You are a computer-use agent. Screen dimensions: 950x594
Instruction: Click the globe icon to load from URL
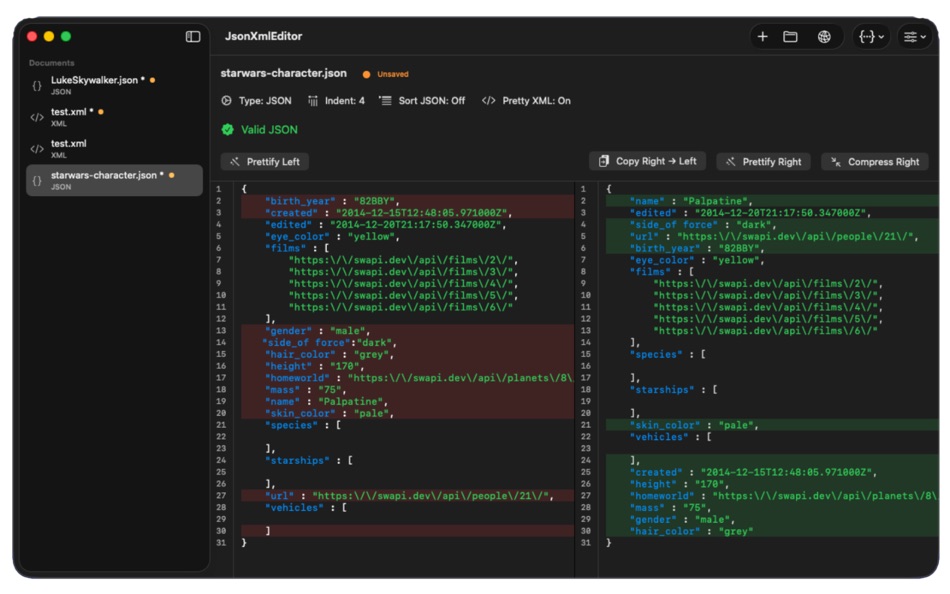[822, 35]
